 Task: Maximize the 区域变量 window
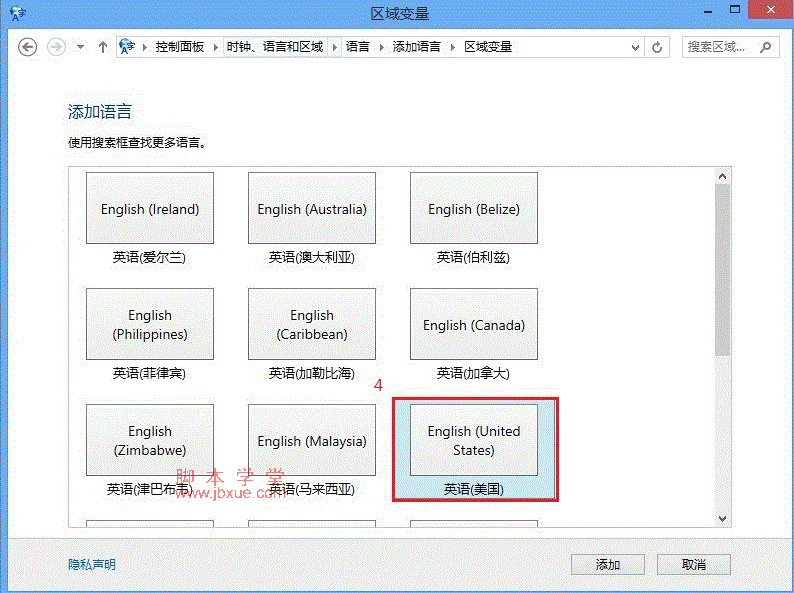(735, 10)
